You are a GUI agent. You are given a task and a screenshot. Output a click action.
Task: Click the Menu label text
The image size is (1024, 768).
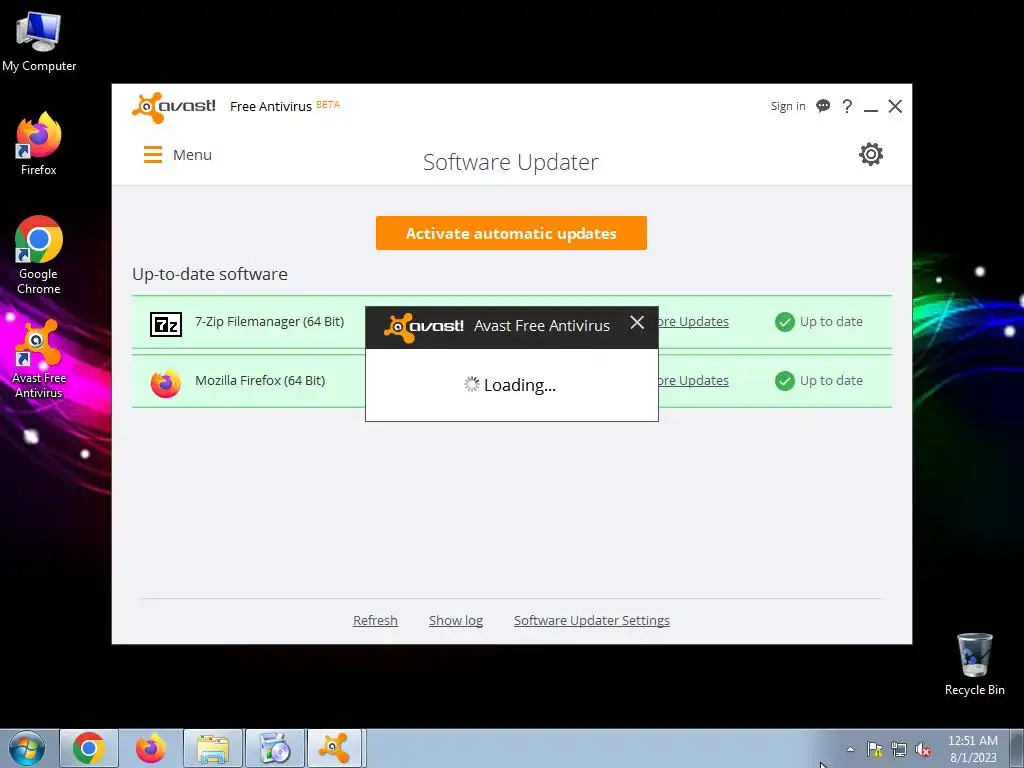pyautogui.click(x=192, y=155)
